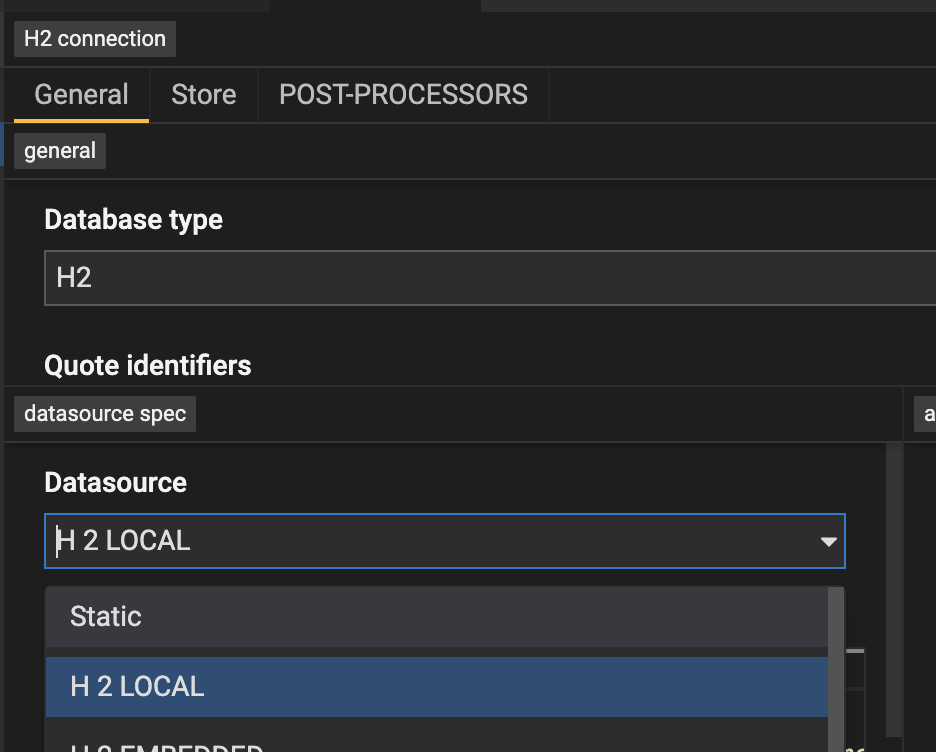Screen dimensions: 936x752
Task: Click the Quote identifiers heading
Action: pyautogui.click(x=147, y=365)
